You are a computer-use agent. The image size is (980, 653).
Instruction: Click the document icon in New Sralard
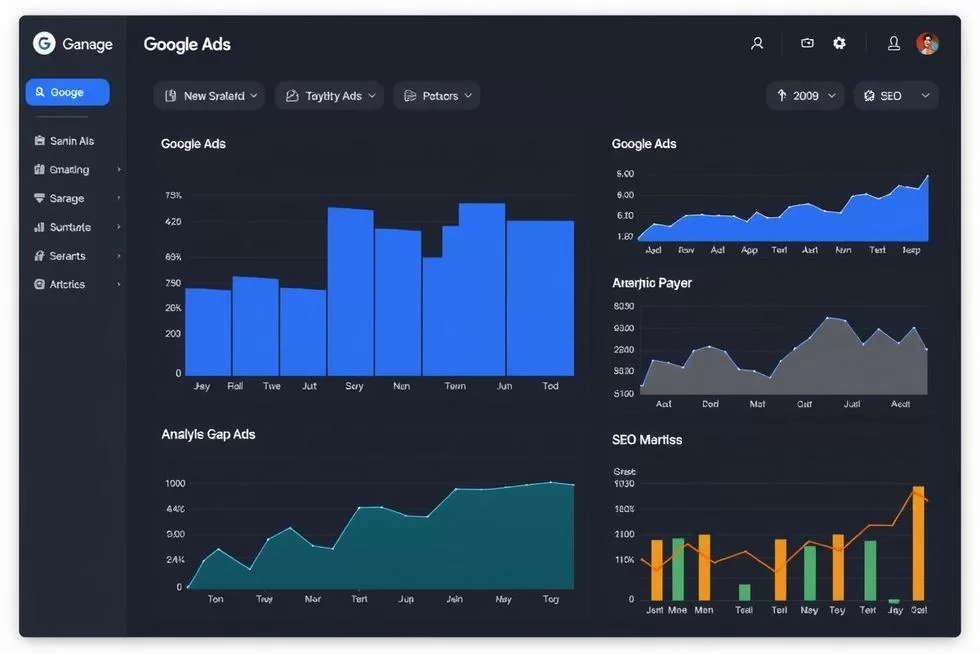(170, 96)
